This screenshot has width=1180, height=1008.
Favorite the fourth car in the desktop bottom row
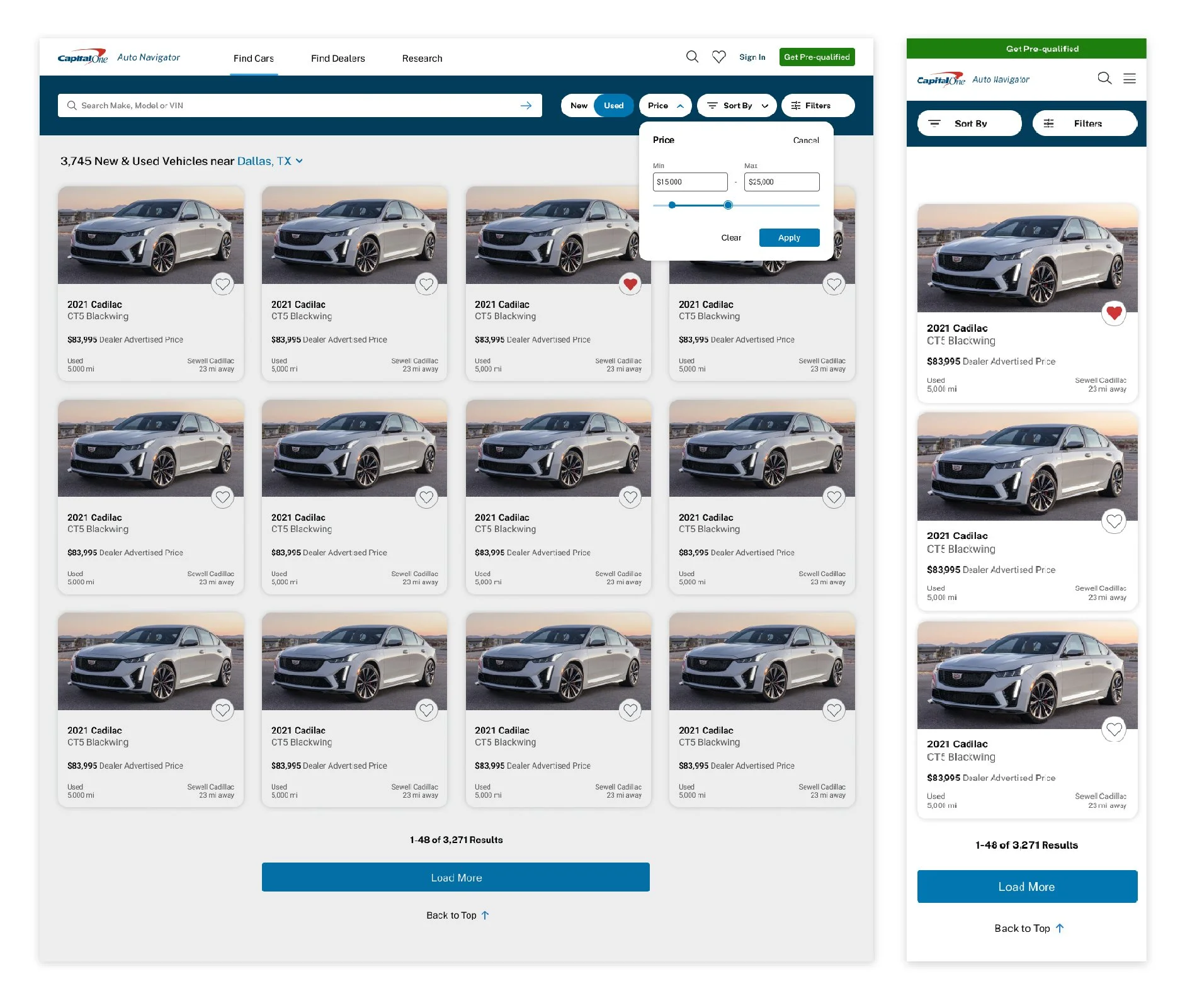[834, 710]
